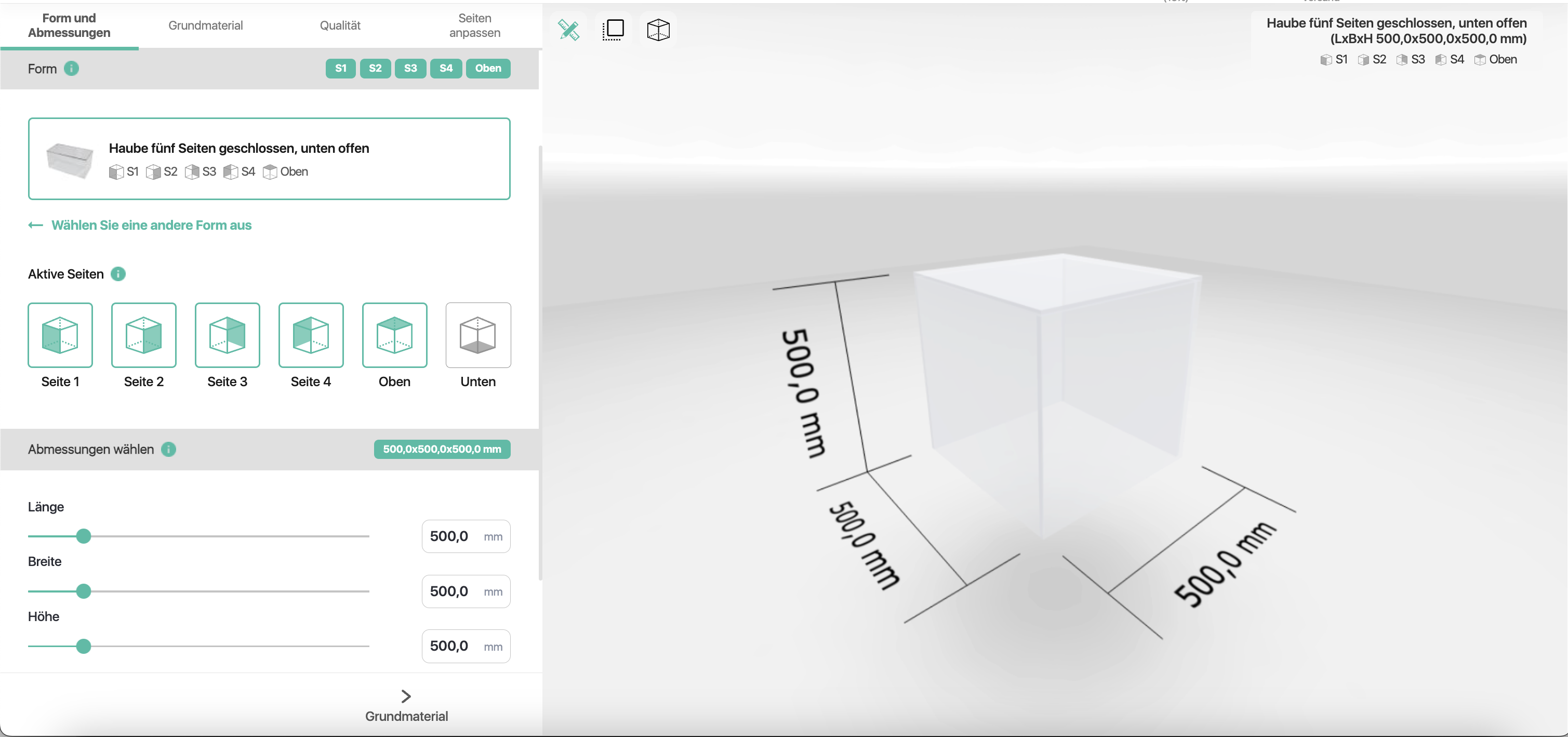
Task: Toggle the ruler measurement display icon
Action: [568, 29]
